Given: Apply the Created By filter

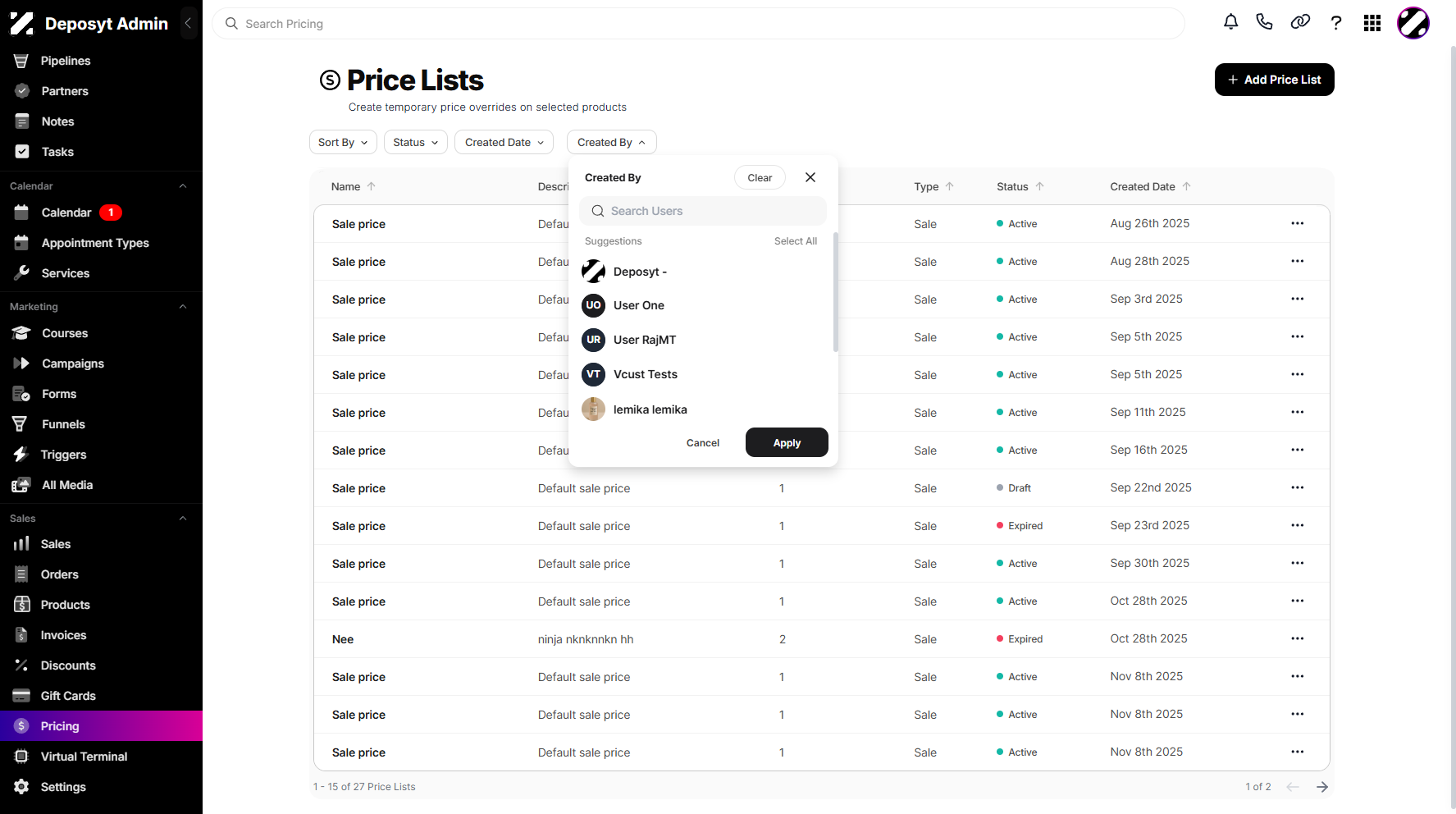Looking at the screenshot, I should coord(787,442).
